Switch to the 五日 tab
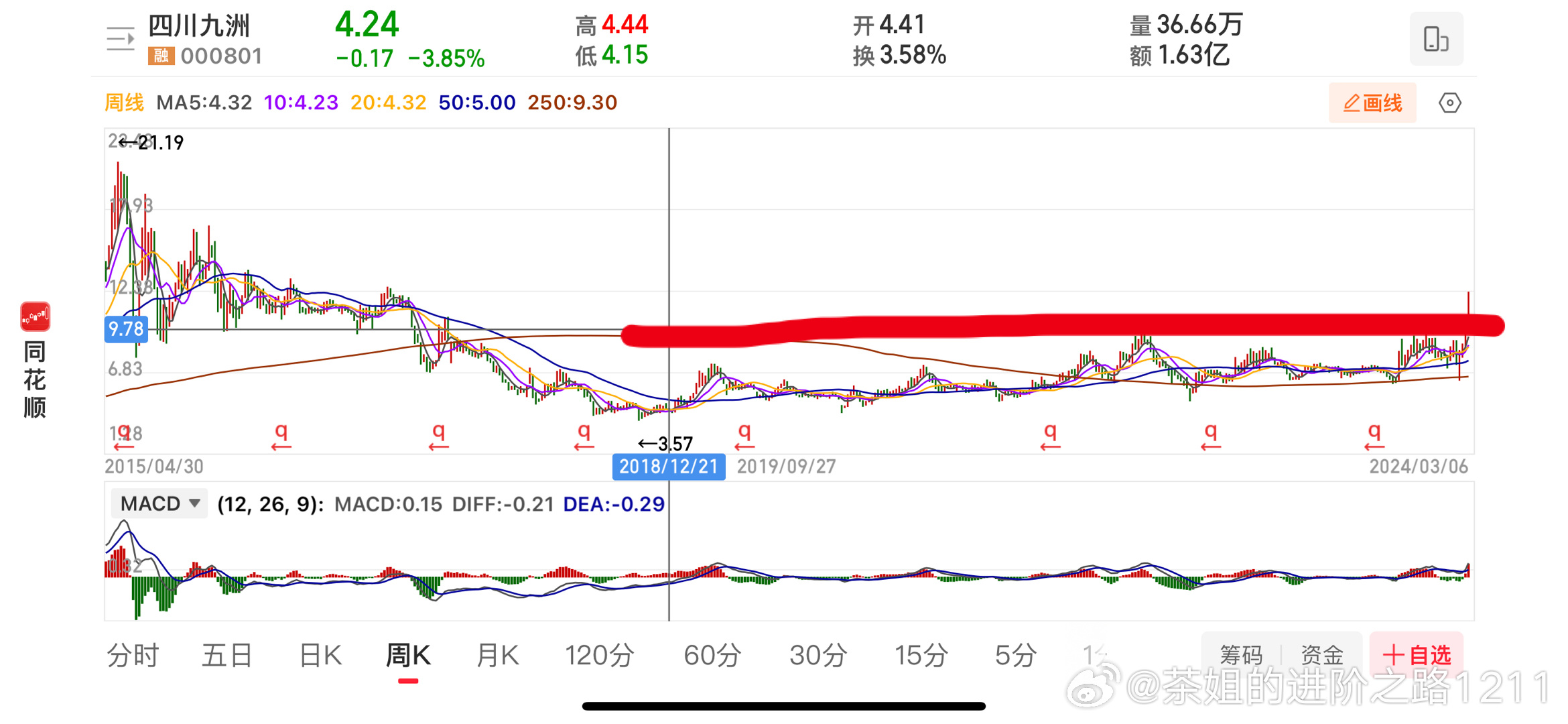This screenshot has width=1568, height=724. pos(227,655)
